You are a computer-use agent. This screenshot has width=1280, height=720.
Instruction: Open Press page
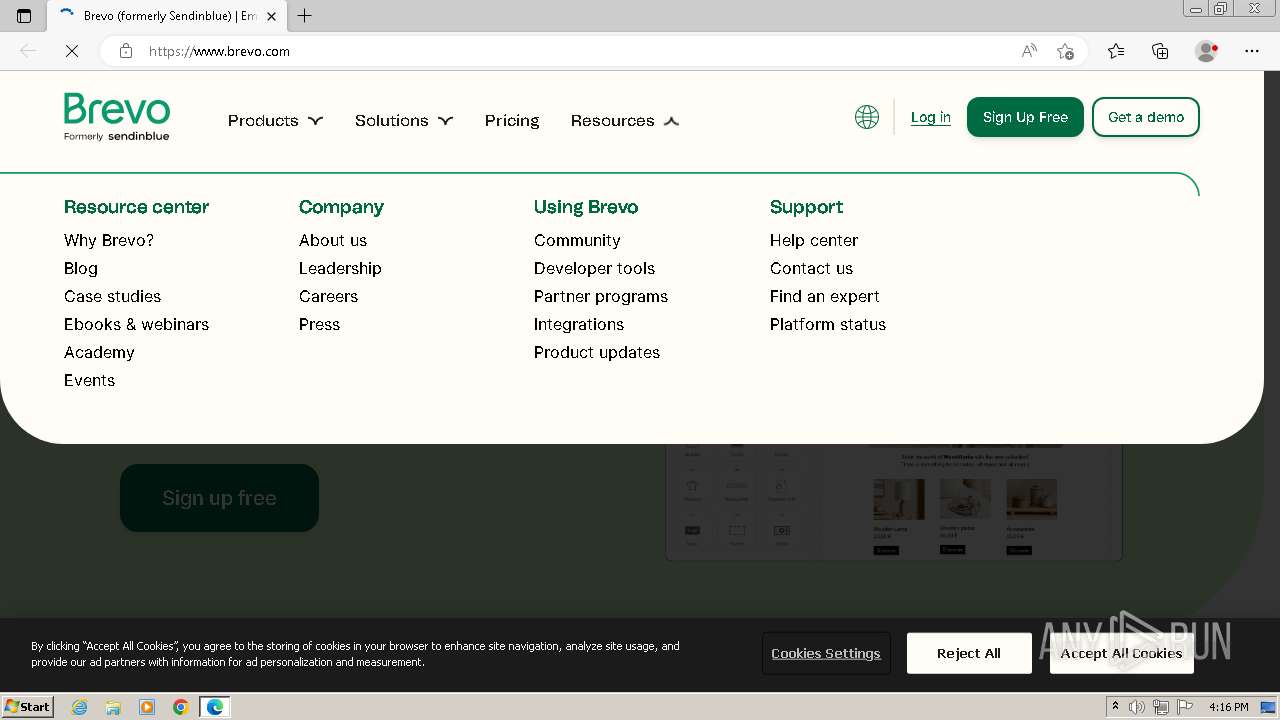coord(319,324)
